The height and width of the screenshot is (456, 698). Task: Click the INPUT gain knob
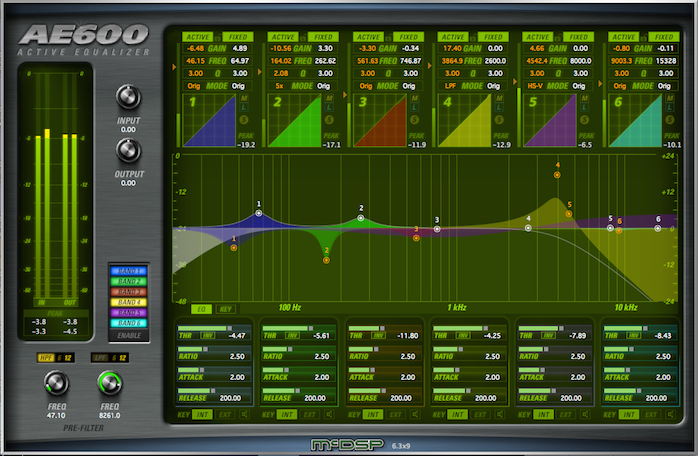point(128,97)
